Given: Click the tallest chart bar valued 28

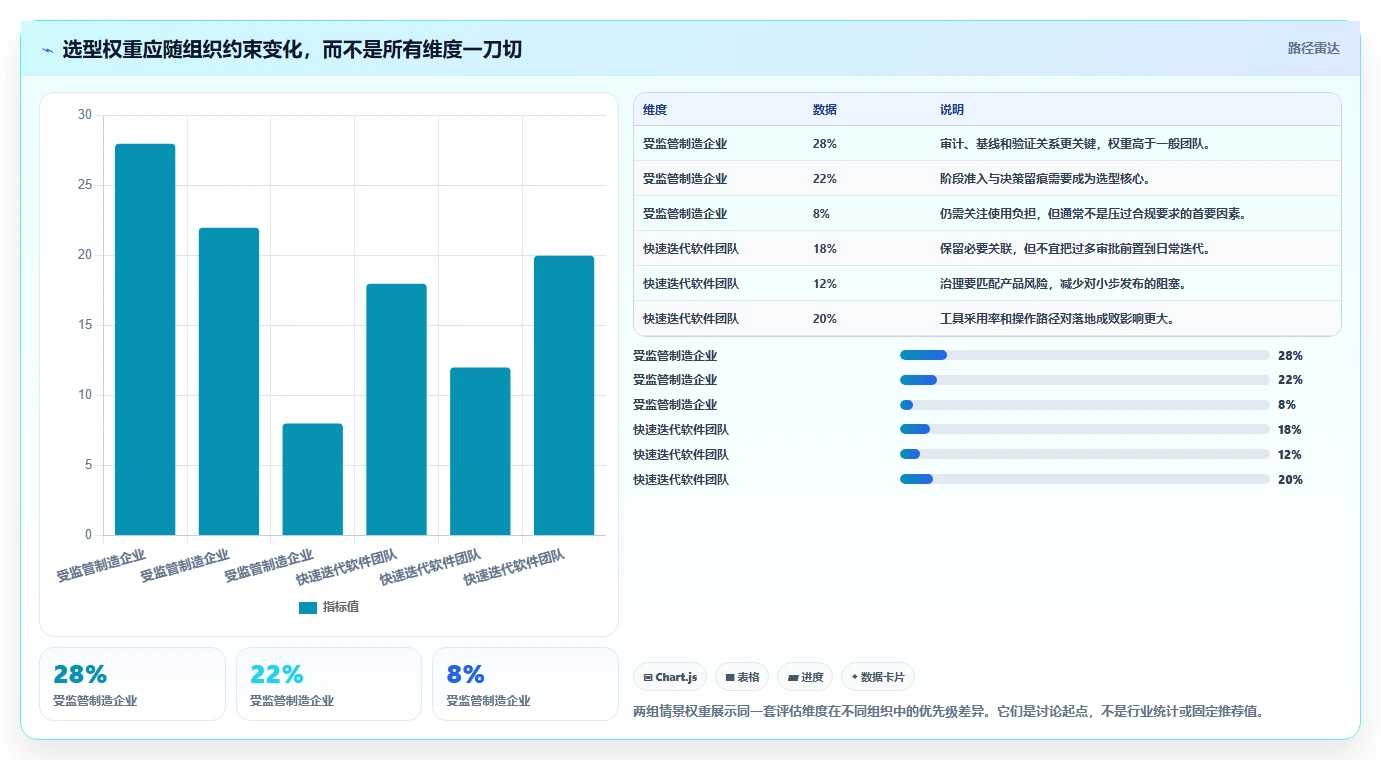Looking at the screenshot, I should [x=145, y=339].
